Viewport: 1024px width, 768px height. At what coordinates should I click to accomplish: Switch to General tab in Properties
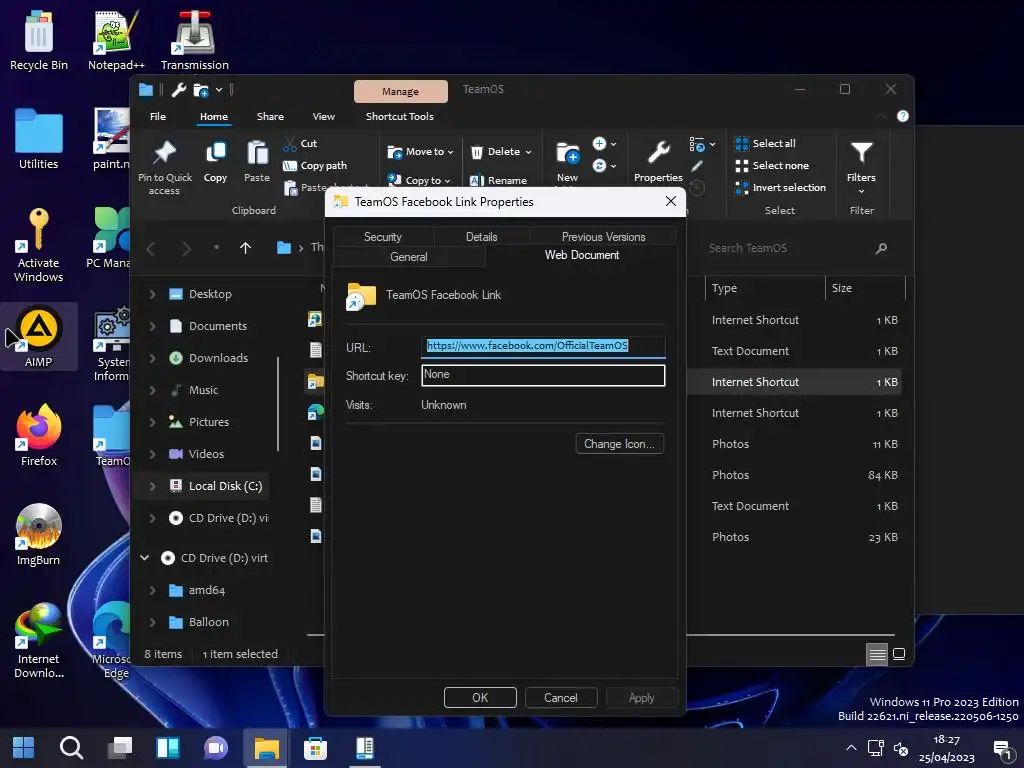[x=409, y=257]
